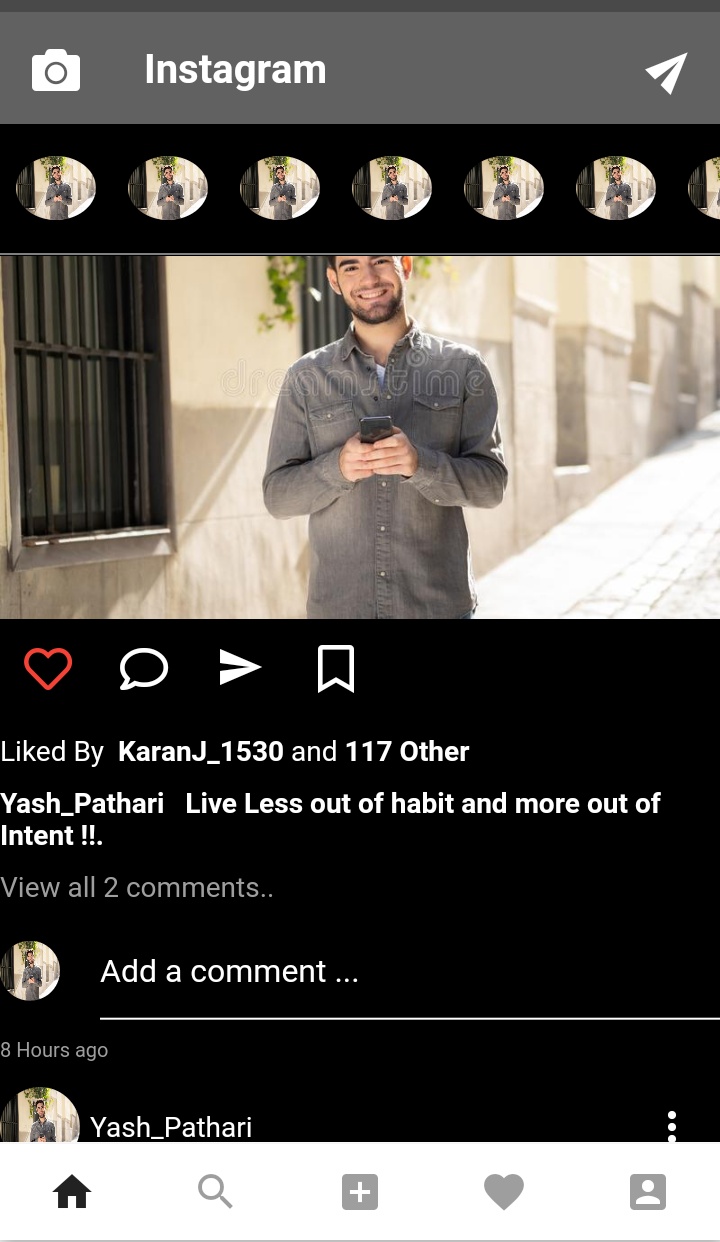Open profile tab in bottom navigation
Viewport: 720px width, 1242px height.
tap(648, 1192)
